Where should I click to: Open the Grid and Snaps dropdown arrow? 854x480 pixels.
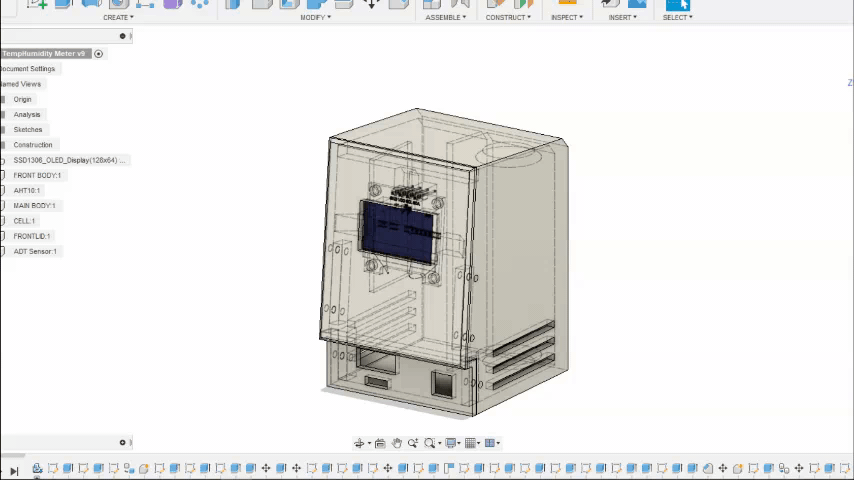pos(479,443)
